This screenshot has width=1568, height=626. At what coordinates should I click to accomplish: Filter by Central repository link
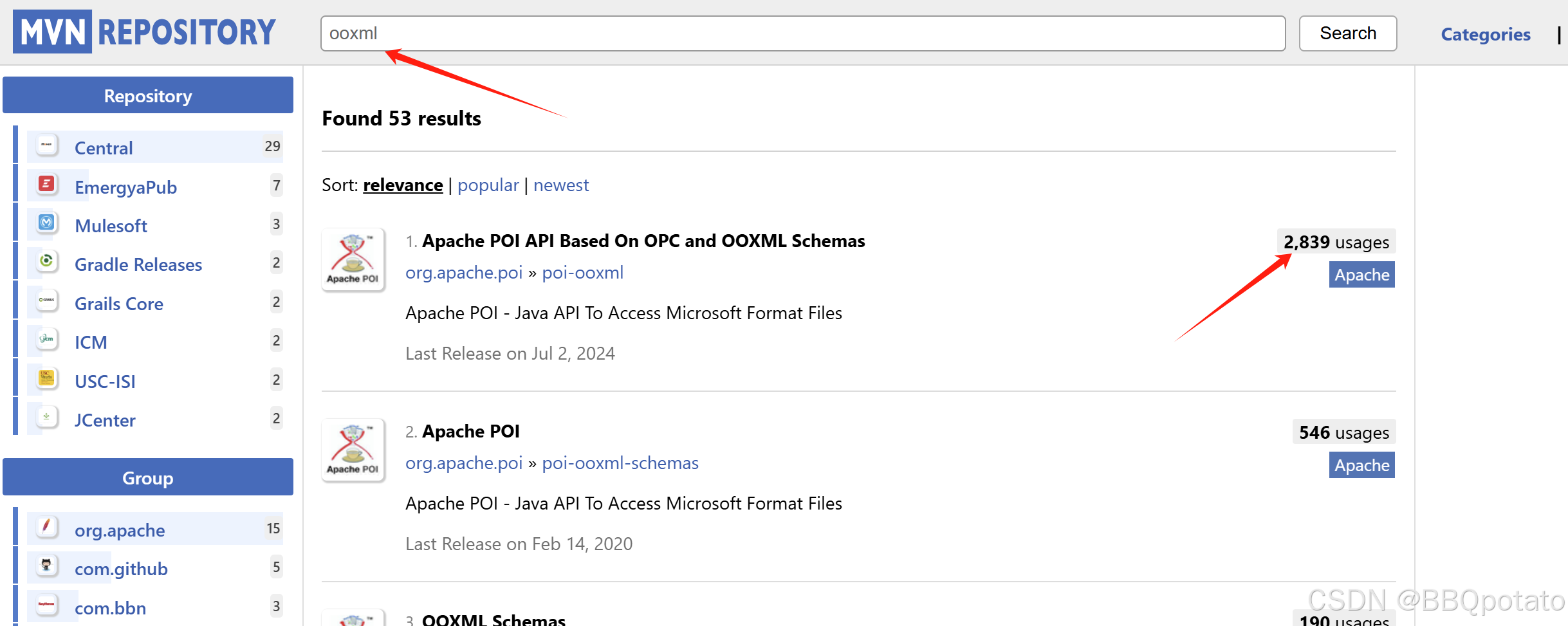104,148
